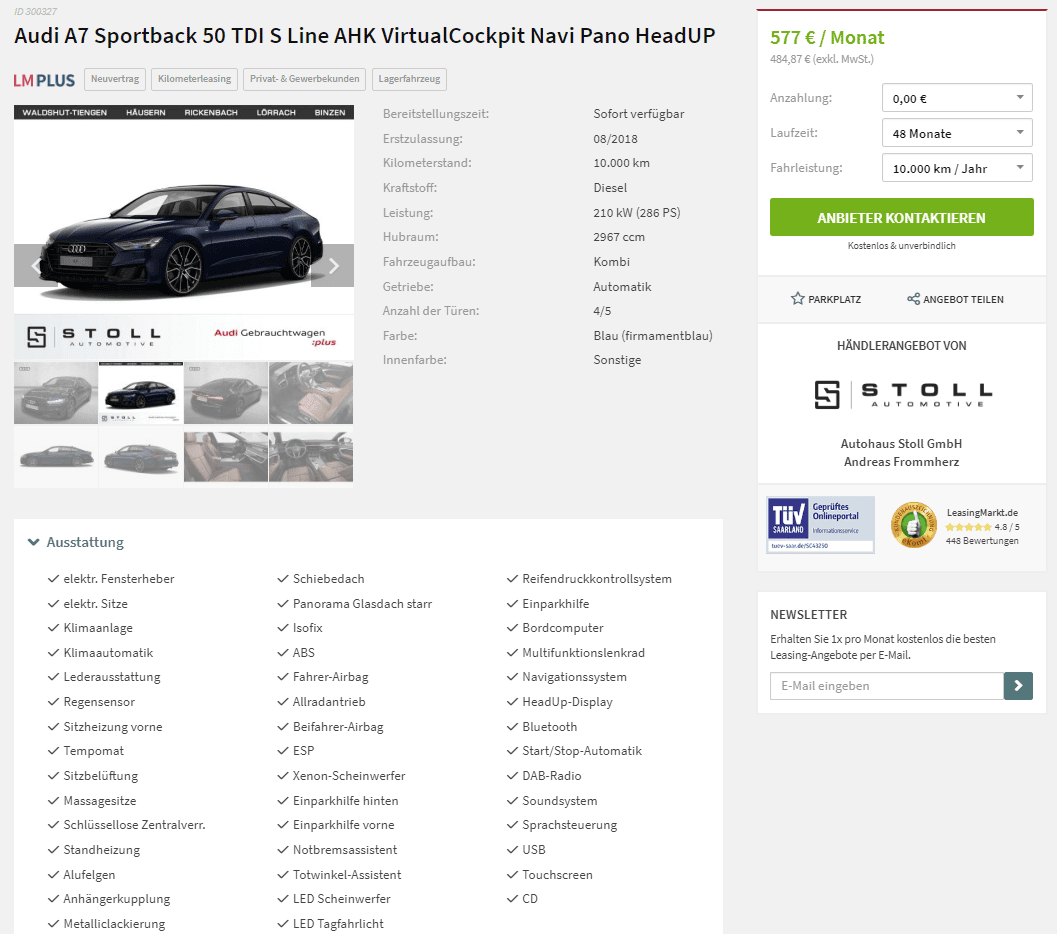Open the Anzahlung dropdown
The height and width of the screenshot is (934, 1057).
coord(957,98)
